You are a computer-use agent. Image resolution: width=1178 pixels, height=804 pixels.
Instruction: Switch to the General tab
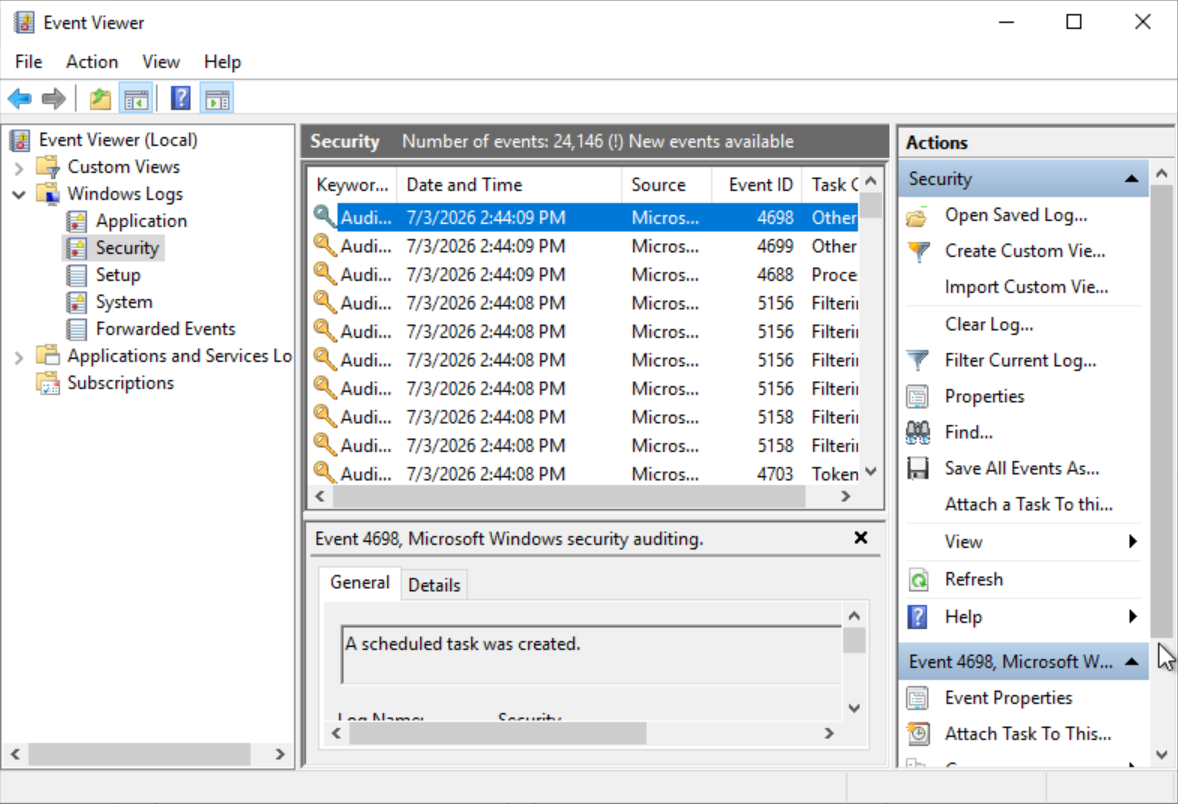(x=360, y=582)
